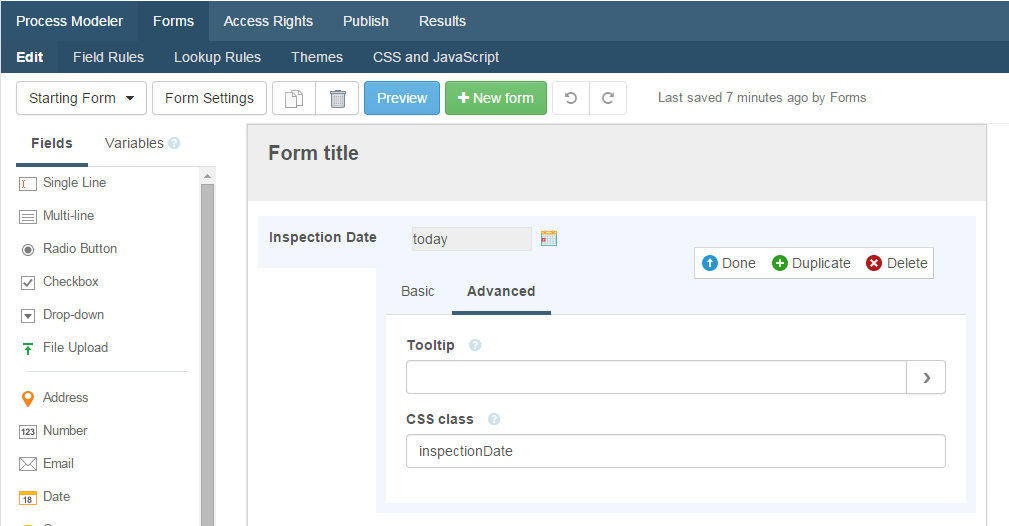Viewport: 1009px width, 526px height.
Task: Click the green New form button
Action: 495,98
